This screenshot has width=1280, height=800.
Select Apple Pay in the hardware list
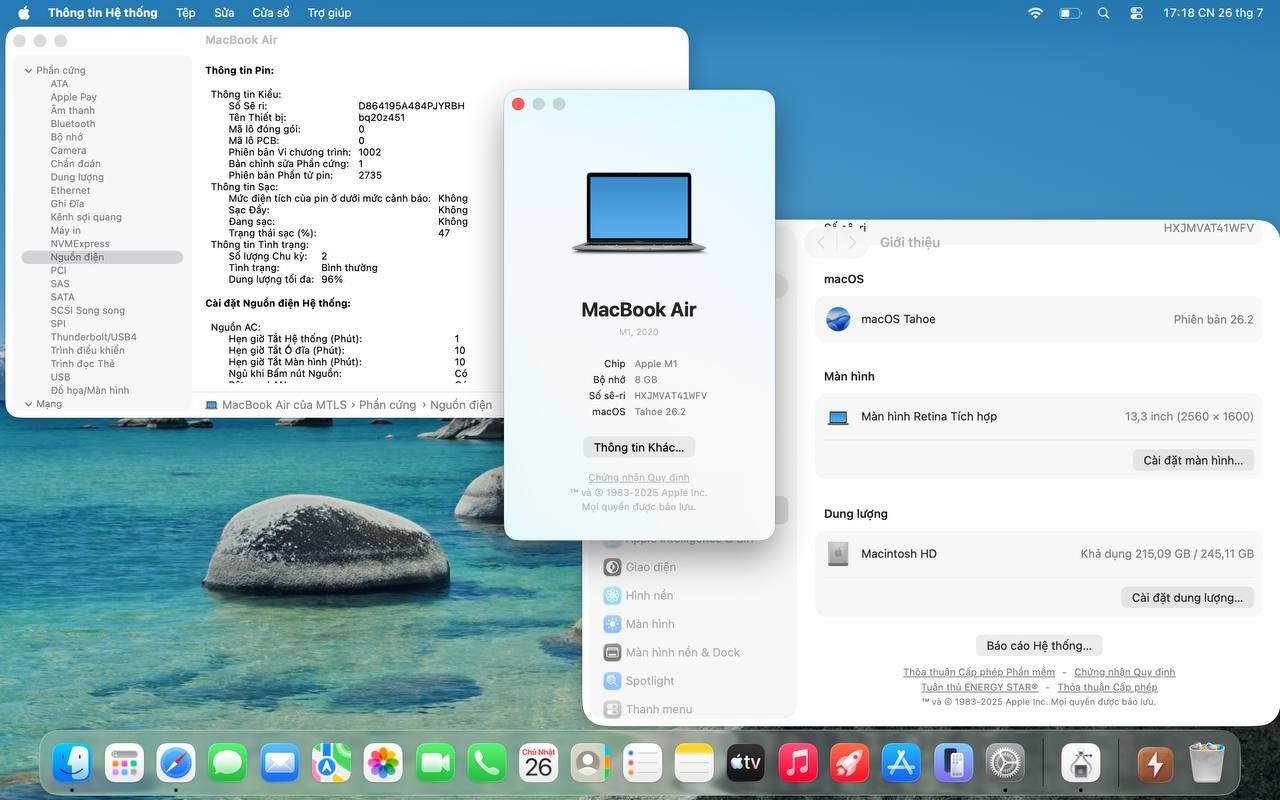74,97
